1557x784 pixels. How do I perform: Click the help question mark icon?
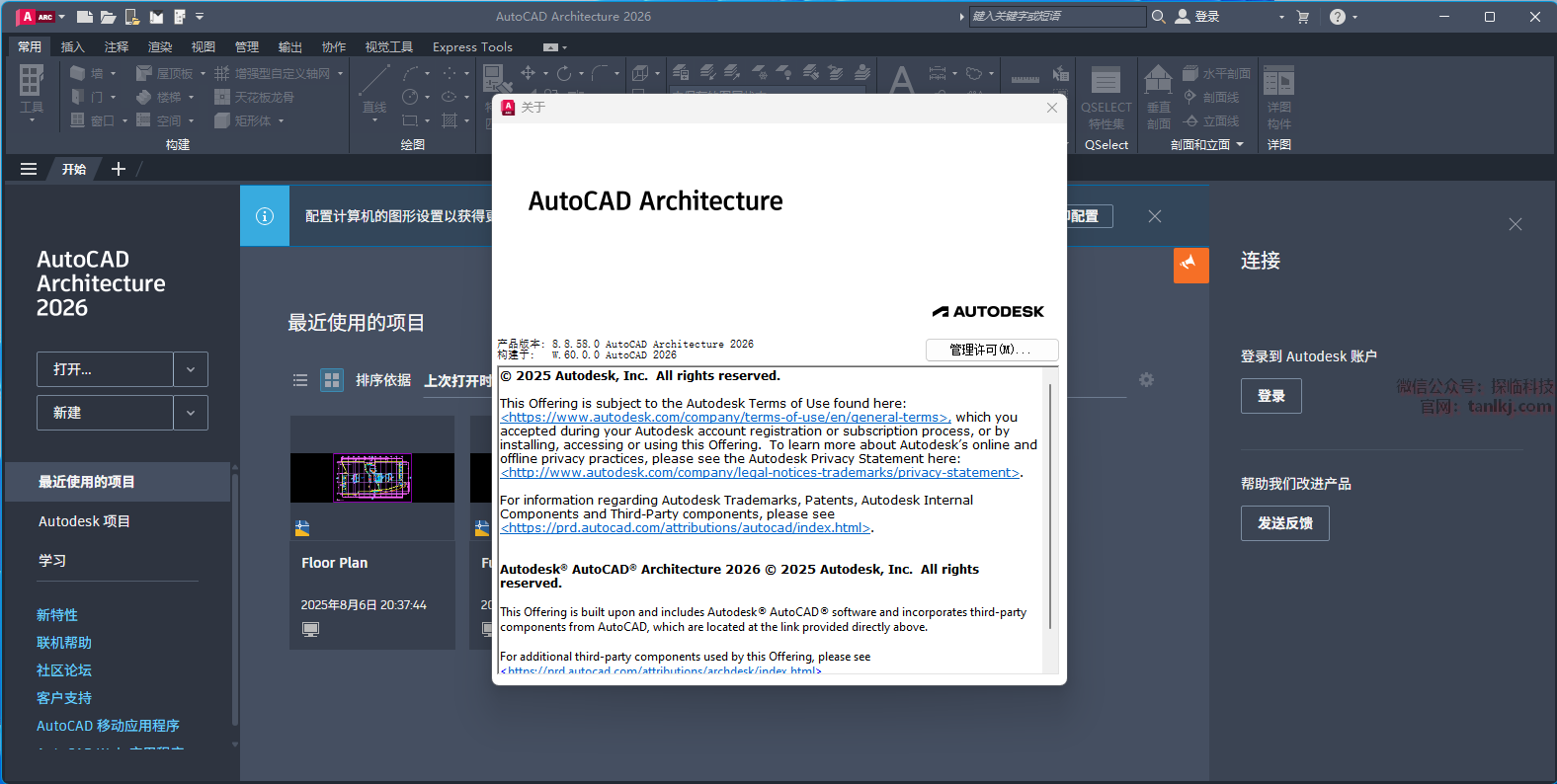click(x=1337, y=17)
